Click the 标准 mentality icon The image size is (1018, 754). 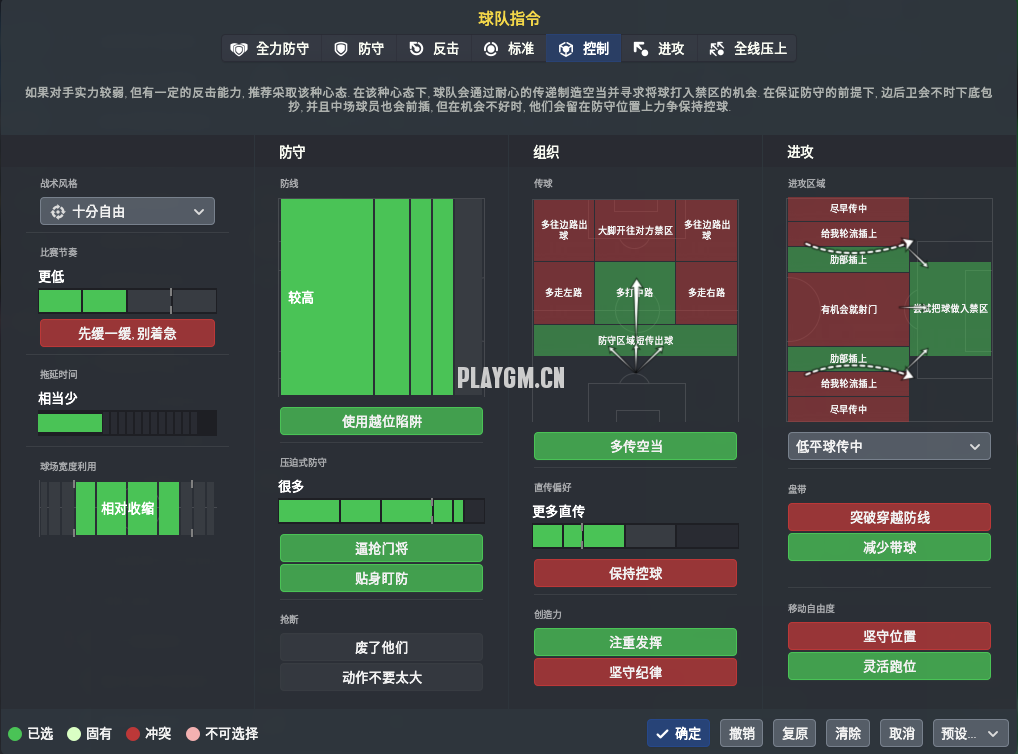coord(491,48)
